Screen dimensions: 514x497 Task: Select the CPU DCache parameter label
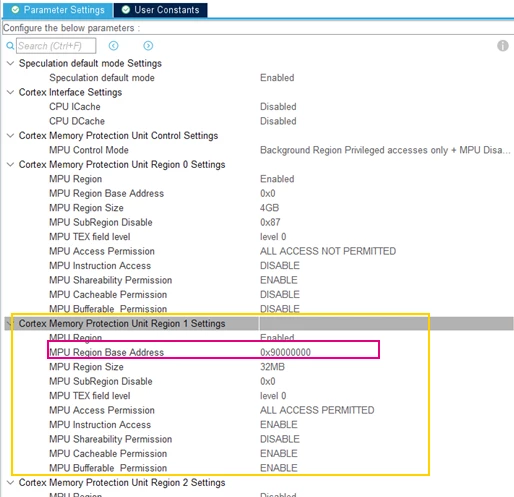click(x=77, y=121)
